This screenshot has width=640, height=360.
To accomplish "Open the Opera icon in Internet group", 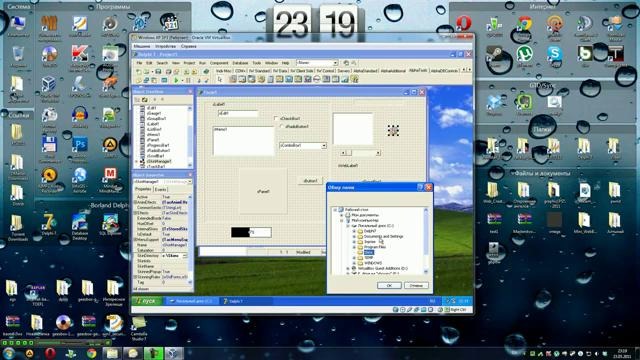I will 464,23.
